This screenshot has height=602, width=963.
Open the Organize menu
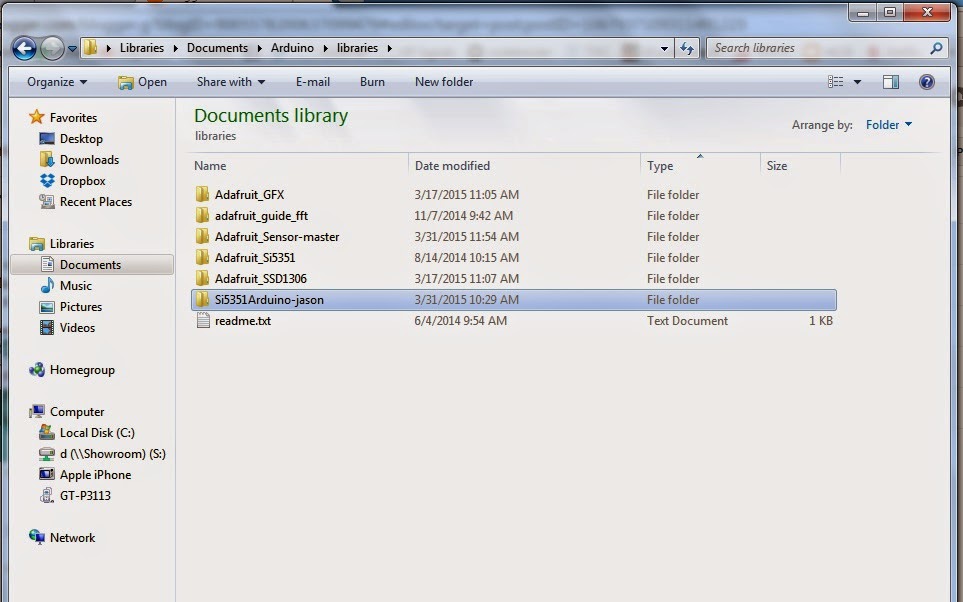coord(57,82)
